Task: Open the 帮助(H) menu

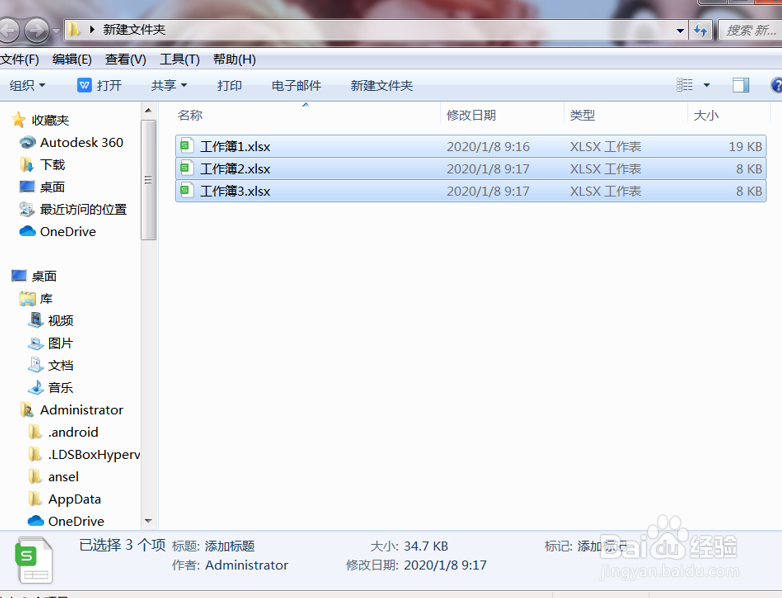Action: tap(234, 59)
